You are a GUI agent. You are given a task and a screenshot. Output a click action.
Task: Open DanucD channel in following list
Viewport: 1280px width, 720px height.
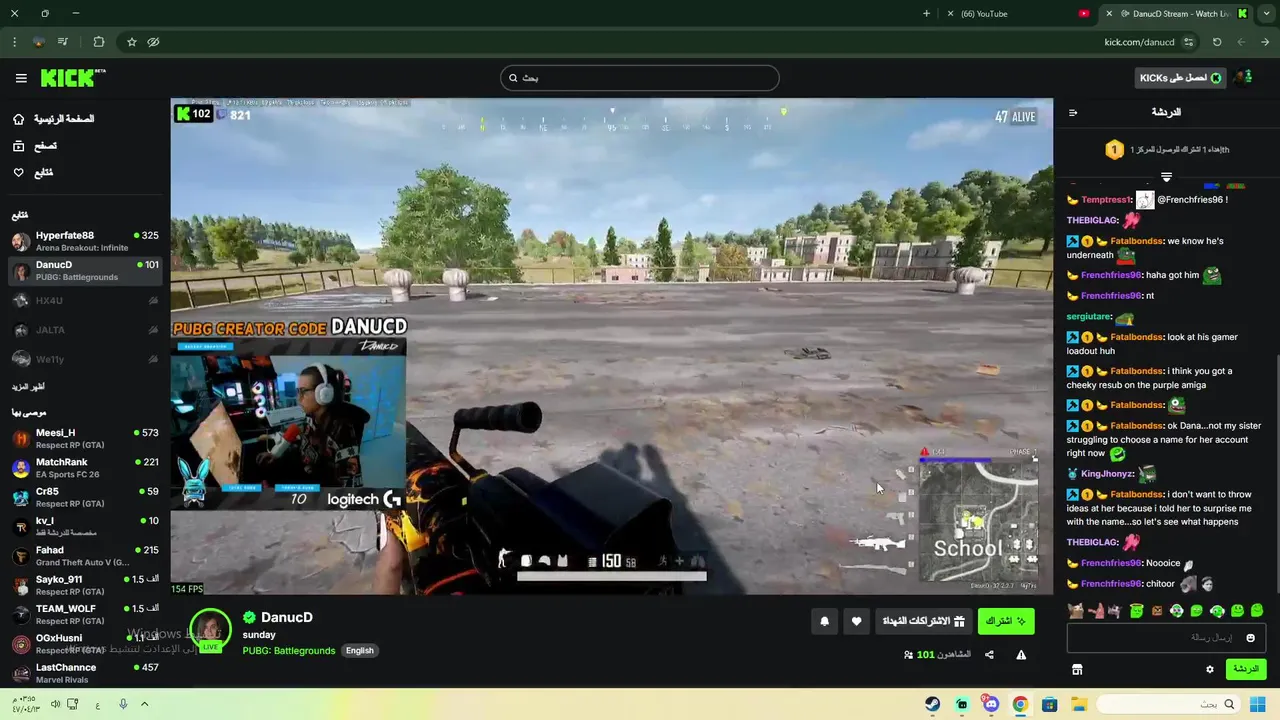point(85,271)
